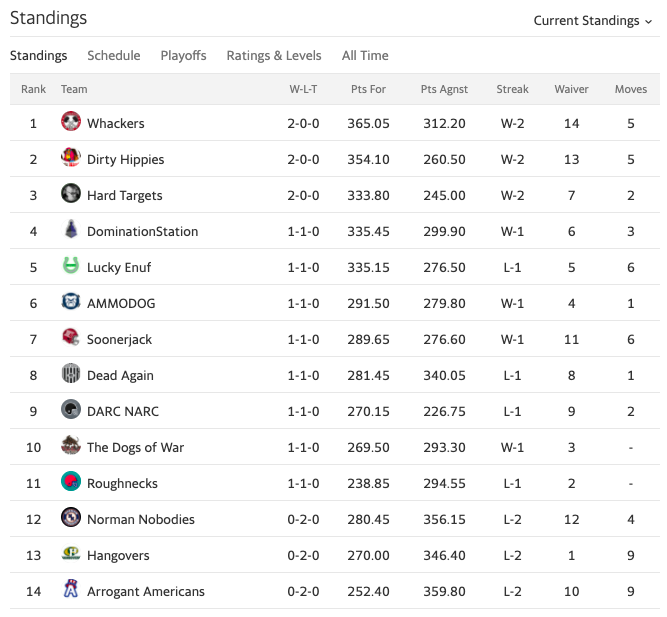The height and width of the screenshot is (617, 667).
Task: Open the Playoffs tab
Action: coord(183,56)
